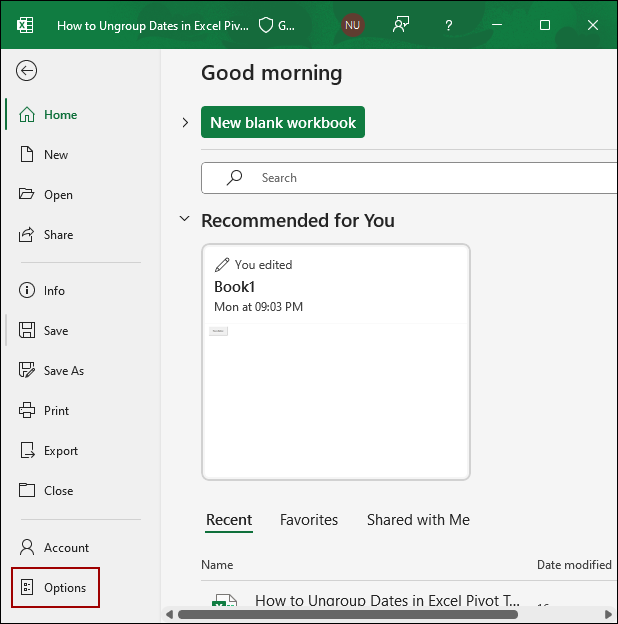Click the Save floppy disk icon

[27, 330]
